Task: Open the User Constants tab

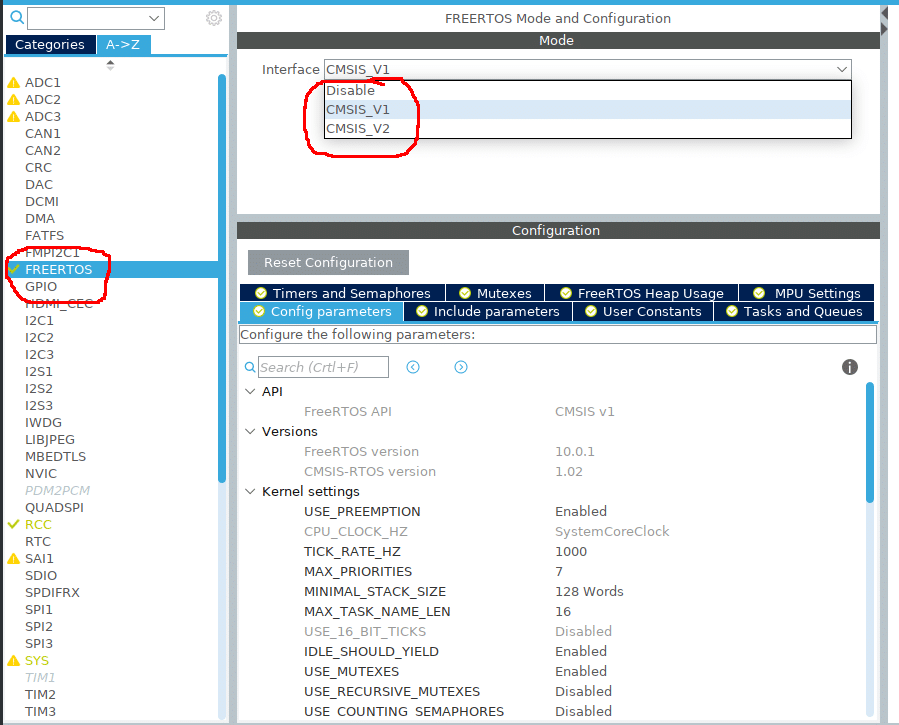Action: [643, 311]
